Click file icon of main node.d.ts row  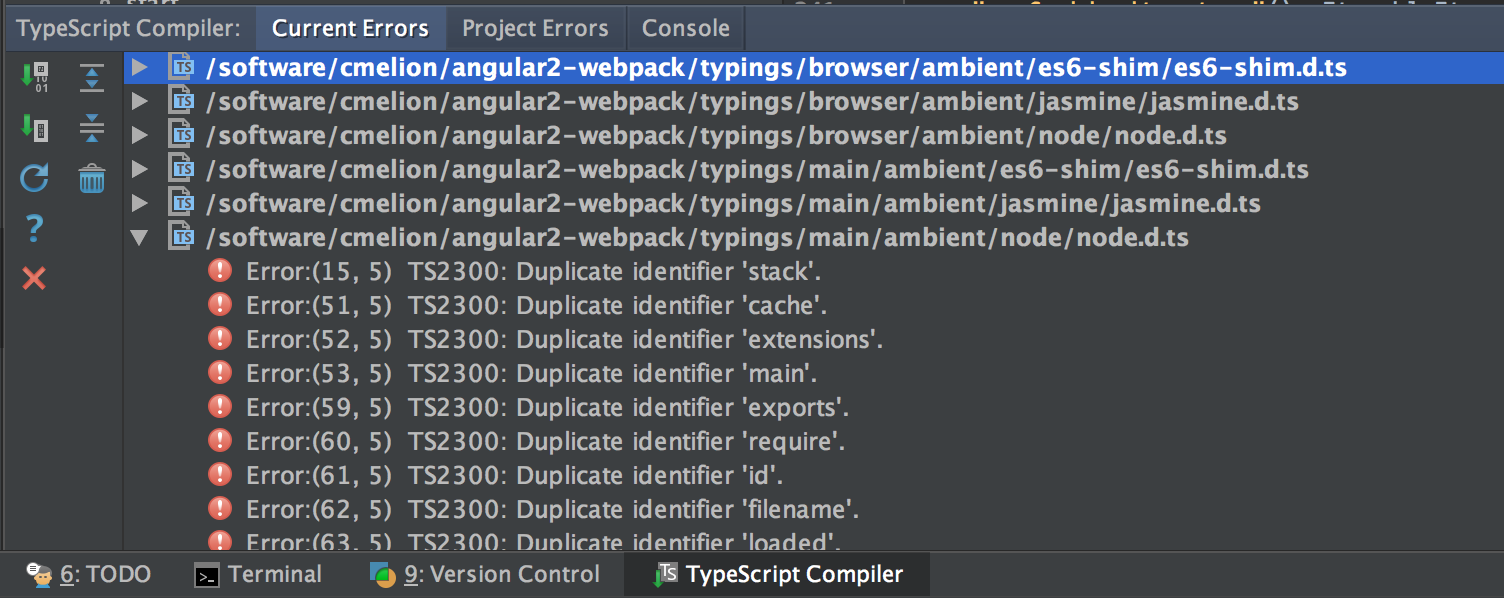click(x=182, y=237)
